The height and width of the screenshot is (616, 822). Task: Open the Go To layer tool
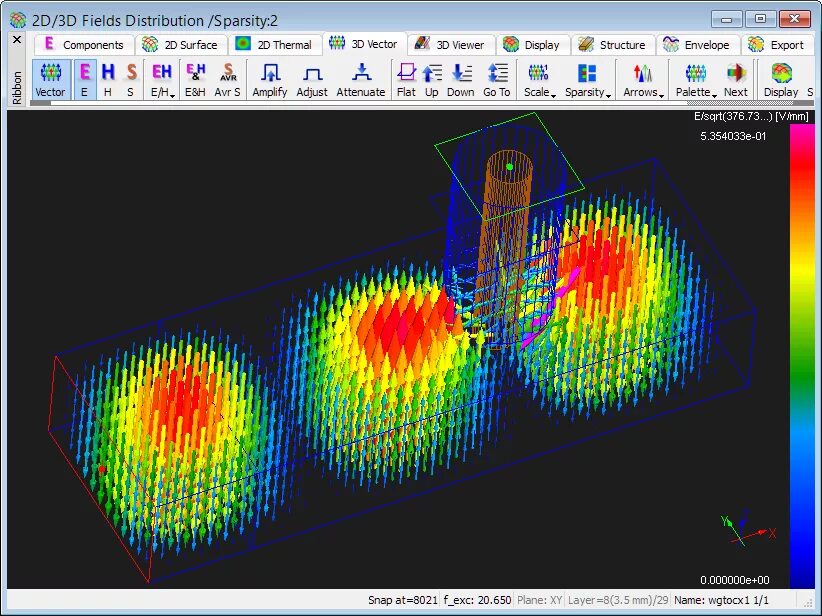coord(496,80)
